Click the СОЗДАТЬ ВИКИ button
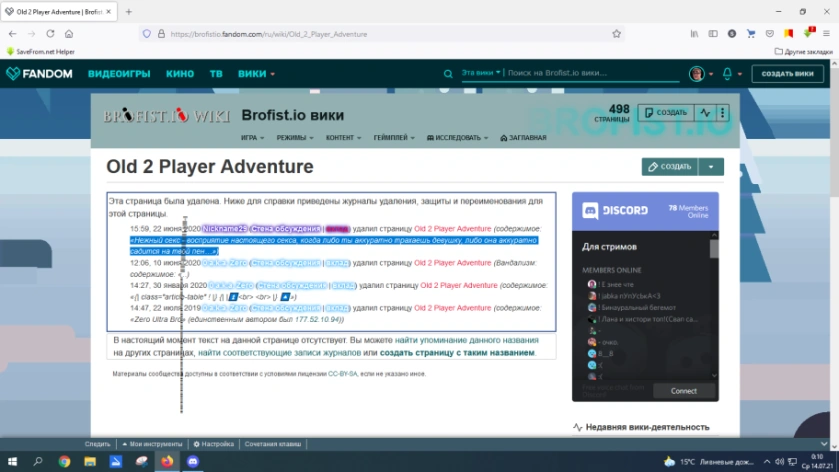The width and height of the screenshot is (839, 472). pos(788,74)
